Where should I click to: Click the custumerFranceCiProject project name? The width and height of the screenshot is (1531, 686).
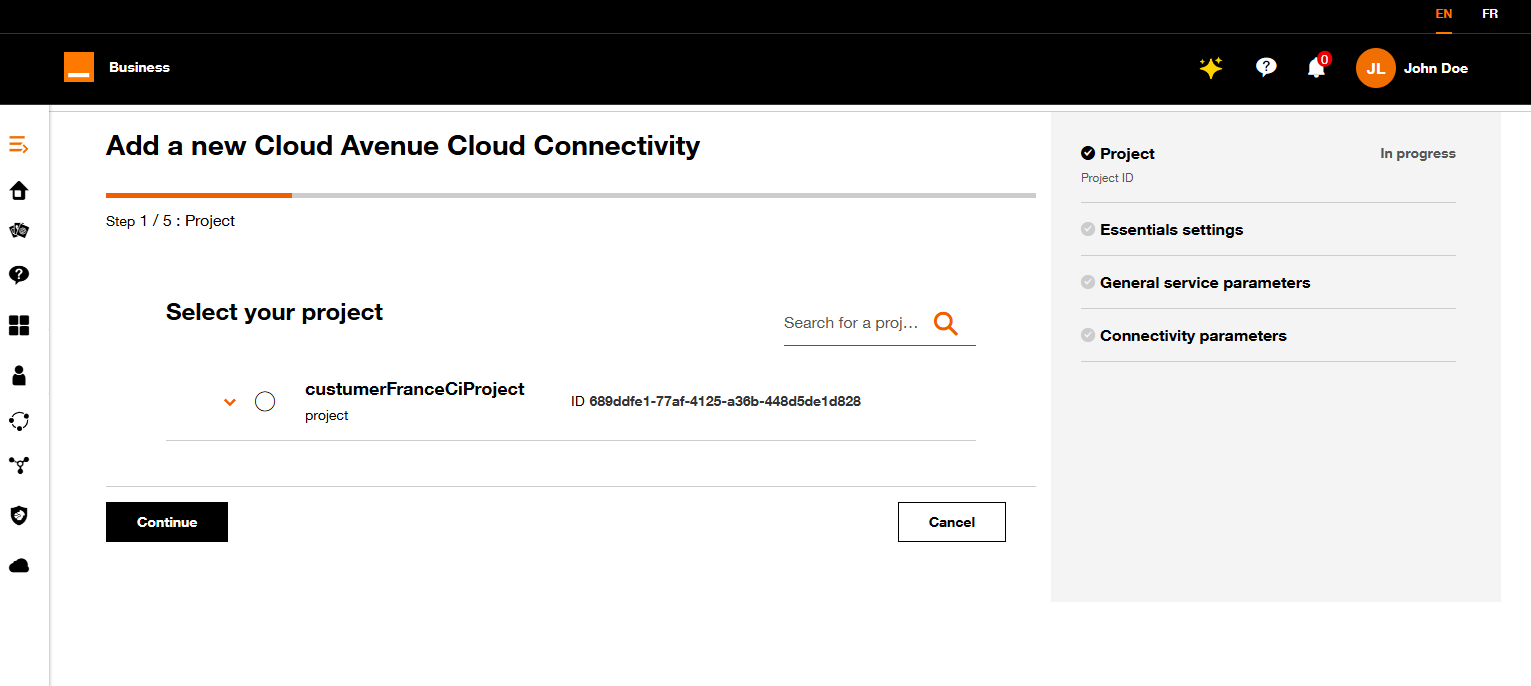click(x=415, y=389)
